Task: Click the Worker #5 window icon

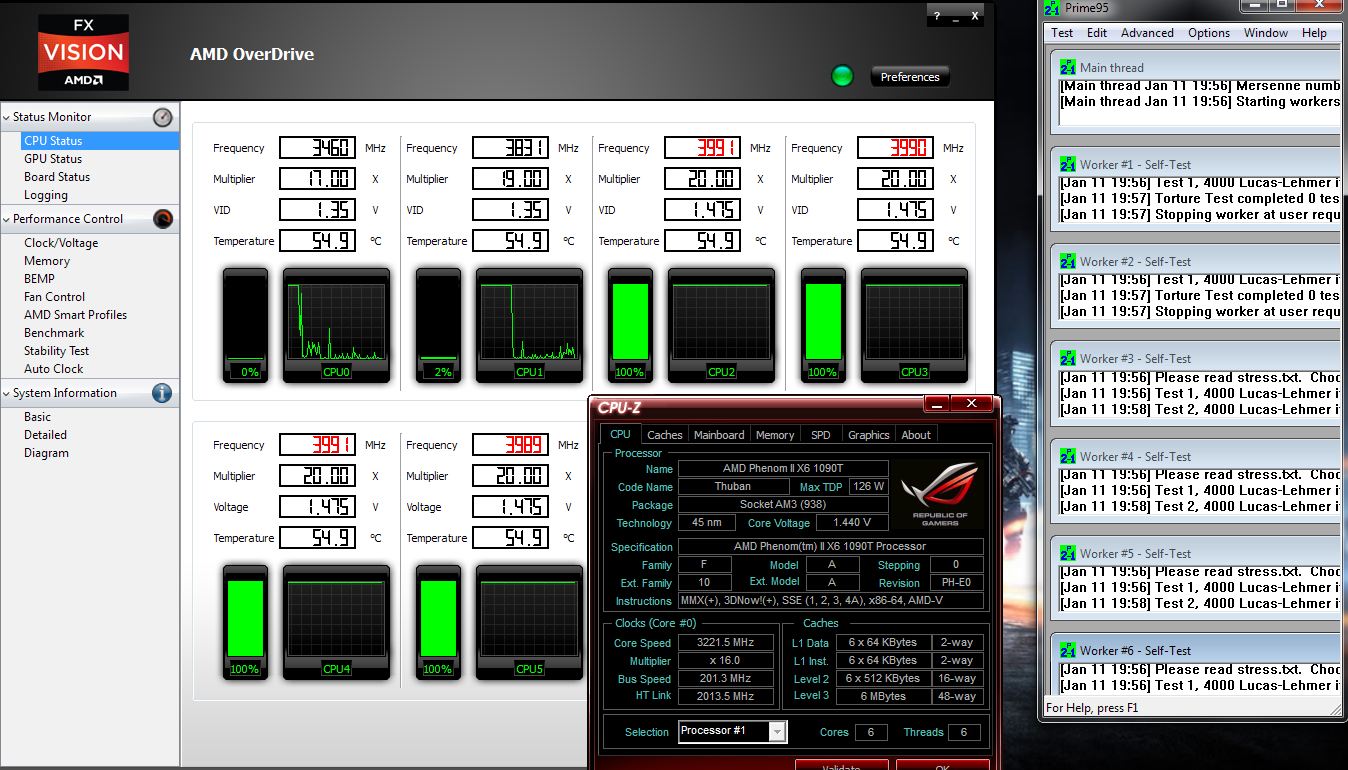Action: [x=1069, y=553]
